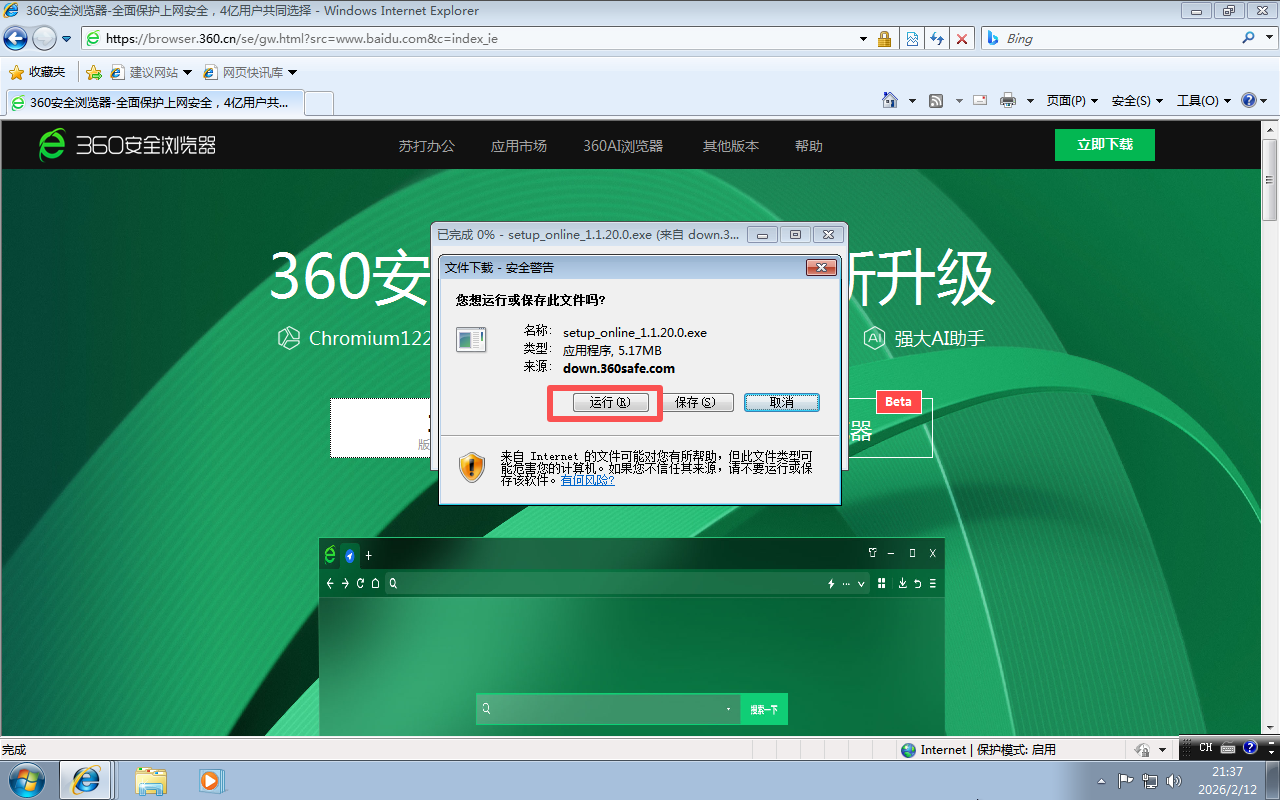Toggle the CH language indicator in taskbar

pos(1205,747)
